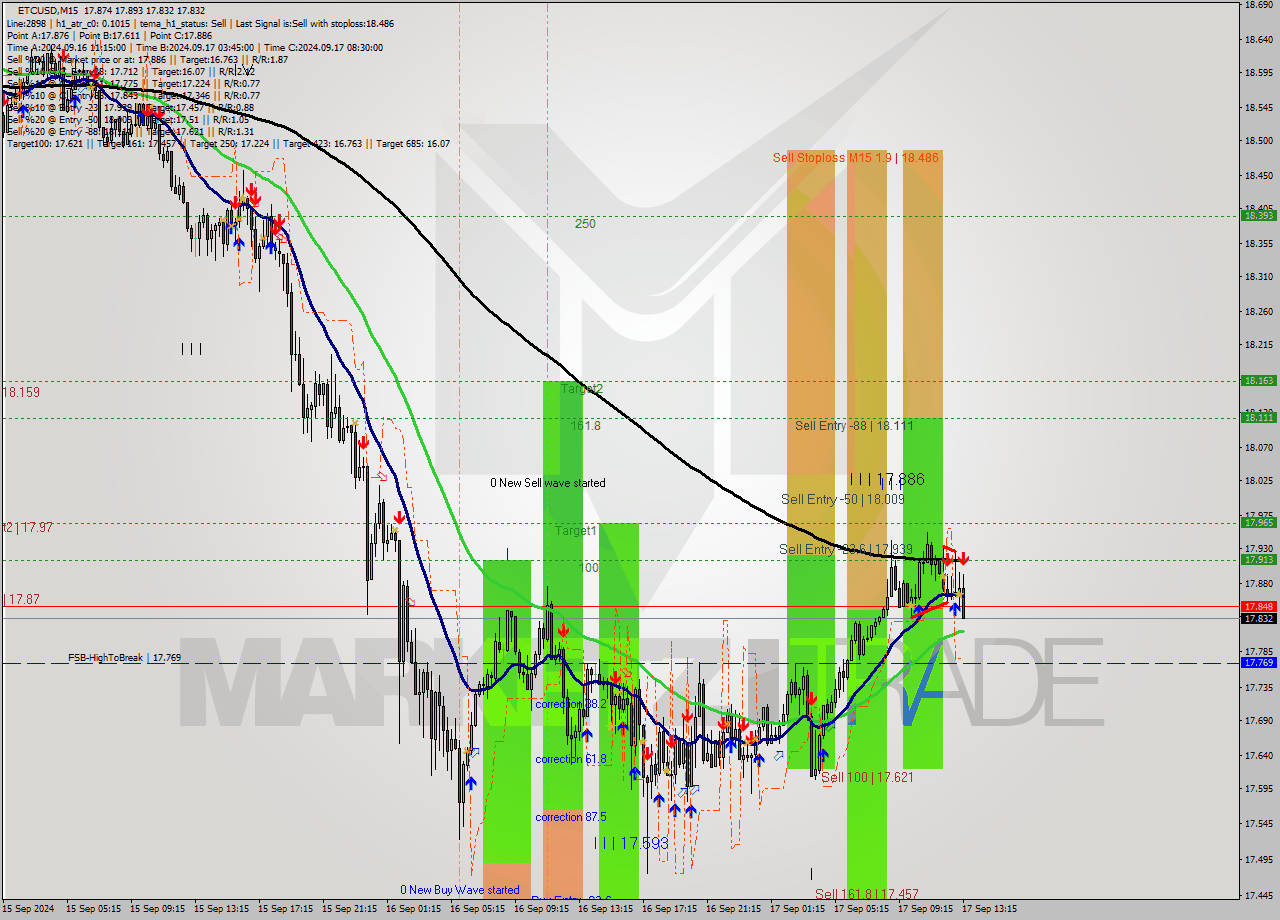Viewport: 1280px width, 920px height.
Task: Select the 'Target2' label on the chart
Action: pyautogui.click(x=581, y=388)
